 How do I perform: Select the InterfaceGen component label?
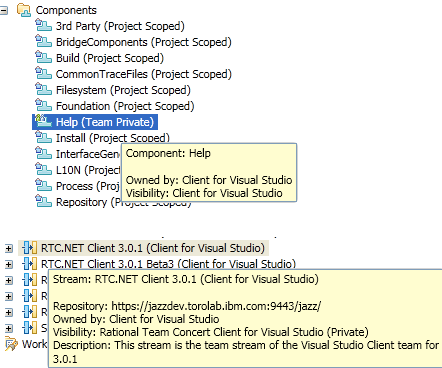(x=88, y=154)
